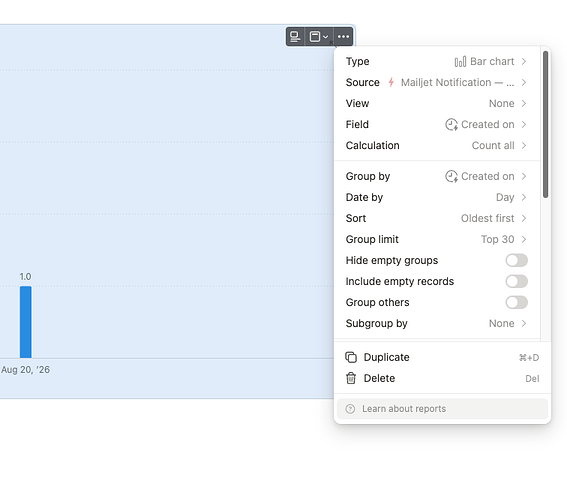Click the Duplicate copy icon
Image resolution: width=567 pixels, height=499 pixels.
[351, 357]
